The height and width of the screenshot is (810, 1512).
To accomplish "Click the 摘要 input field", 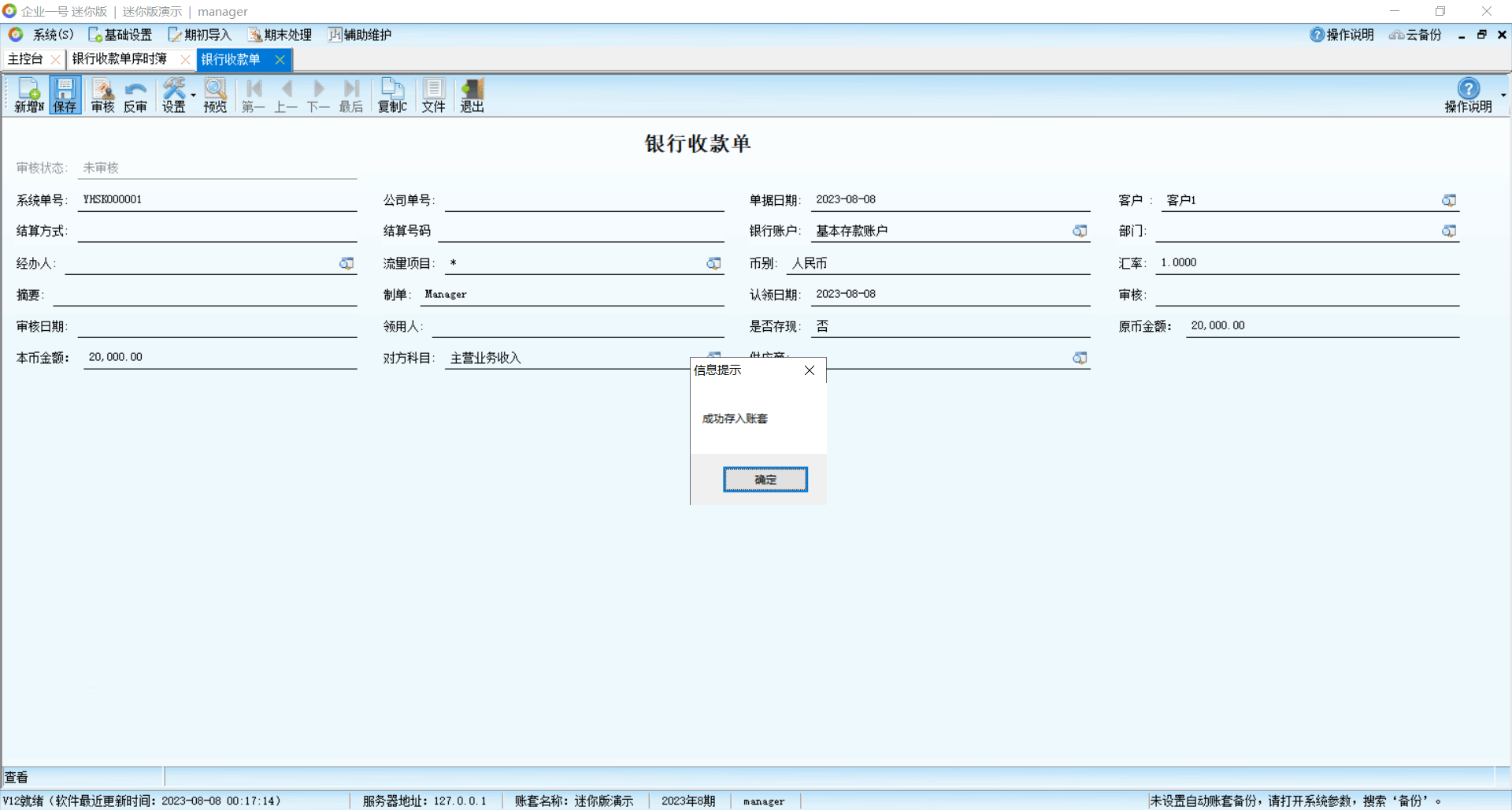I will coord(205,295).
